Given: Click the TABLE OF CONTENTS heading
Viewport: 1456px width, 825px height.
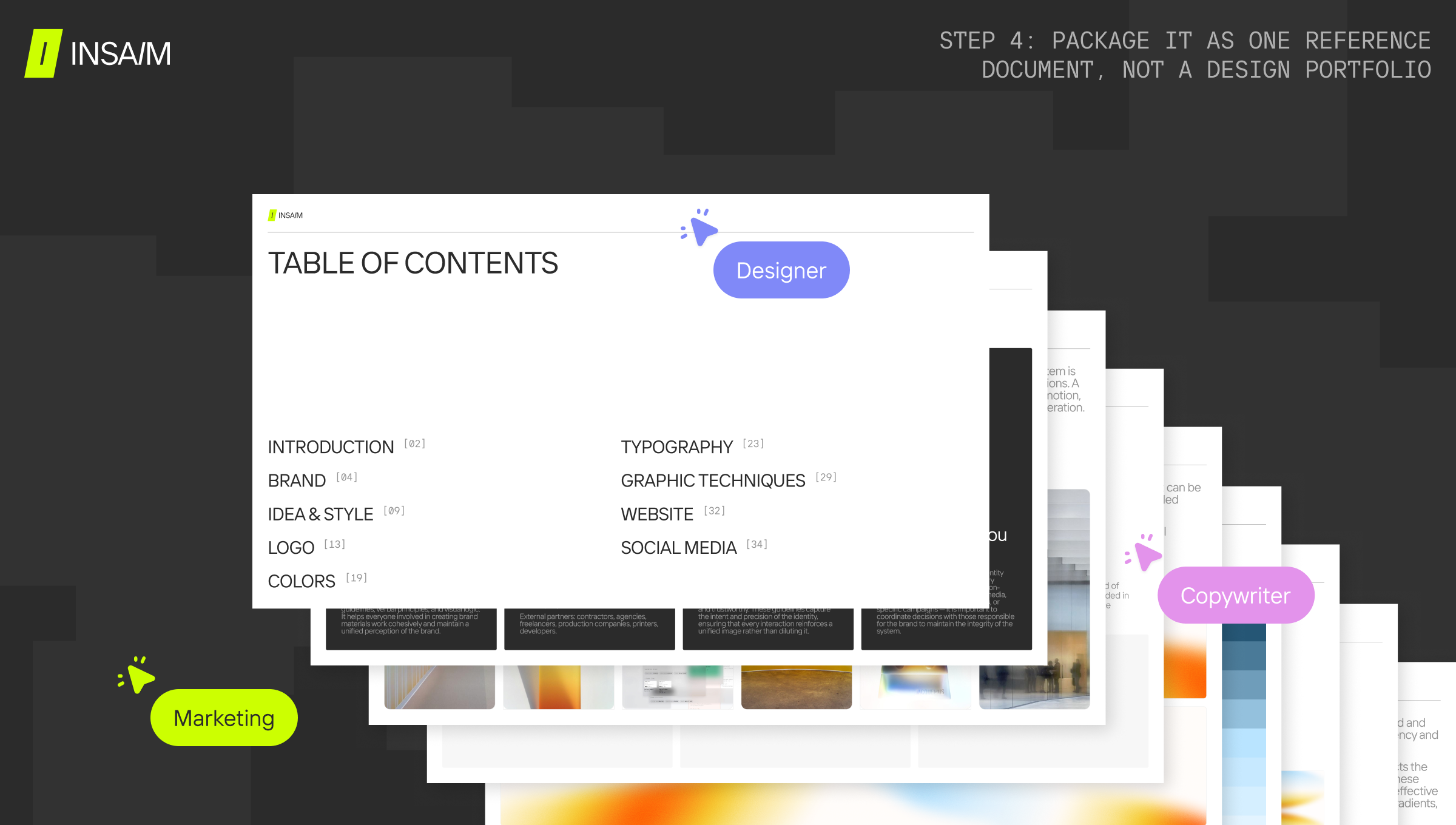Looking at the screenshot, I should pos(413,263).
